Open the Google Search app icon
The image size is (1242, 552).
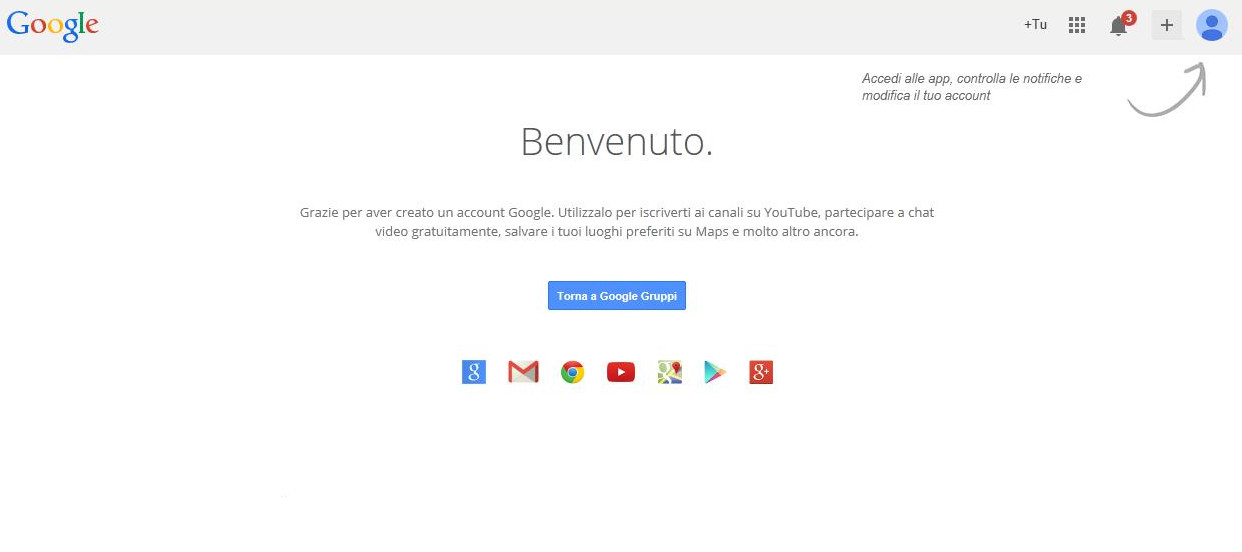474,373
